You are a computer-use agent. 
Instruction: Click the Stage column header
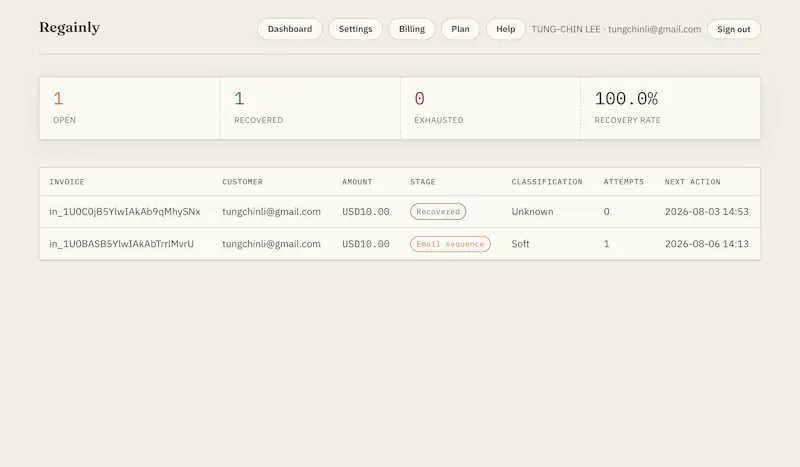[x=423, y=182]
